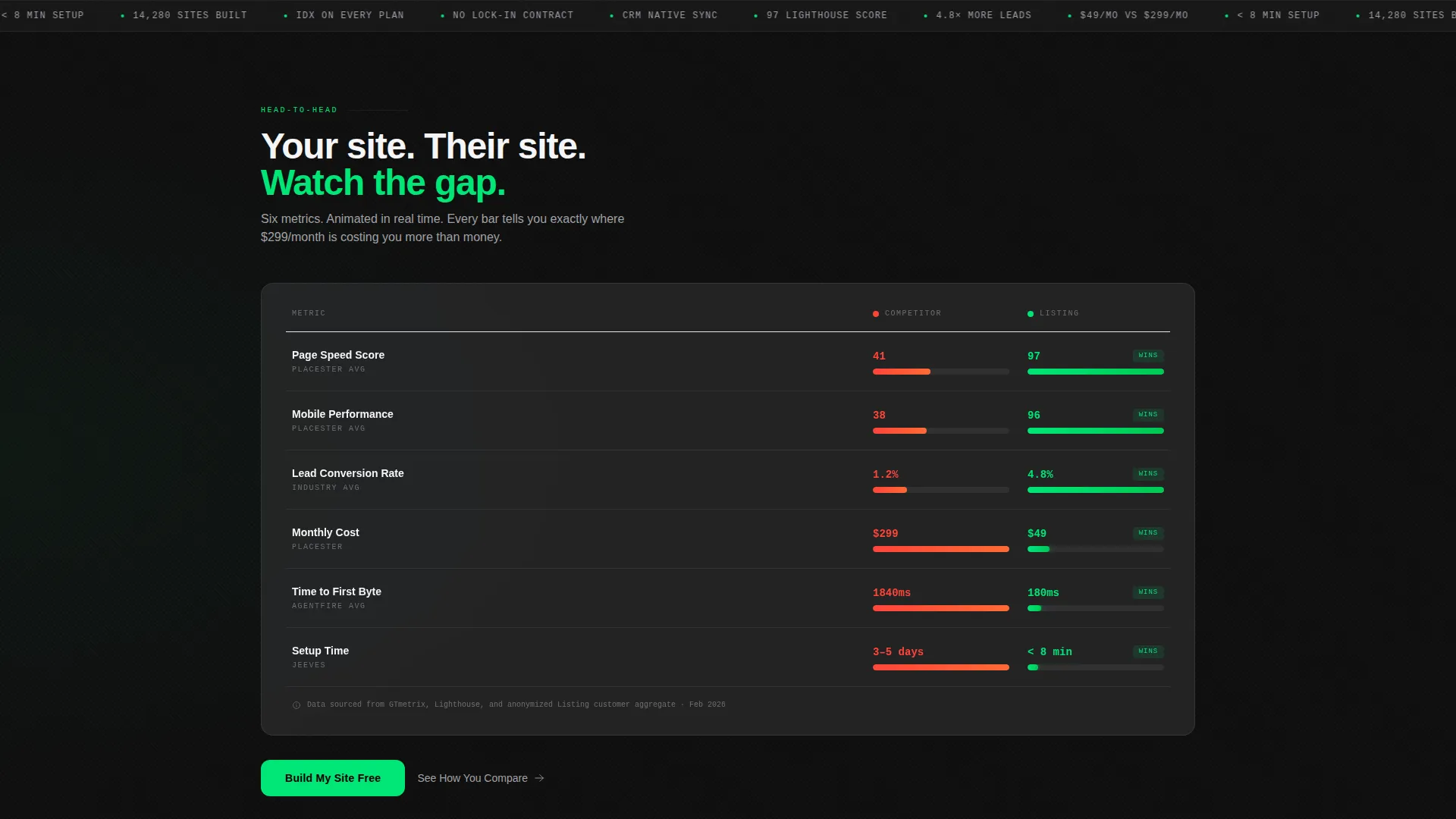Click the red Competitor legend dot
Viewport: 1456px width, 819px height.
pos(876,314)
